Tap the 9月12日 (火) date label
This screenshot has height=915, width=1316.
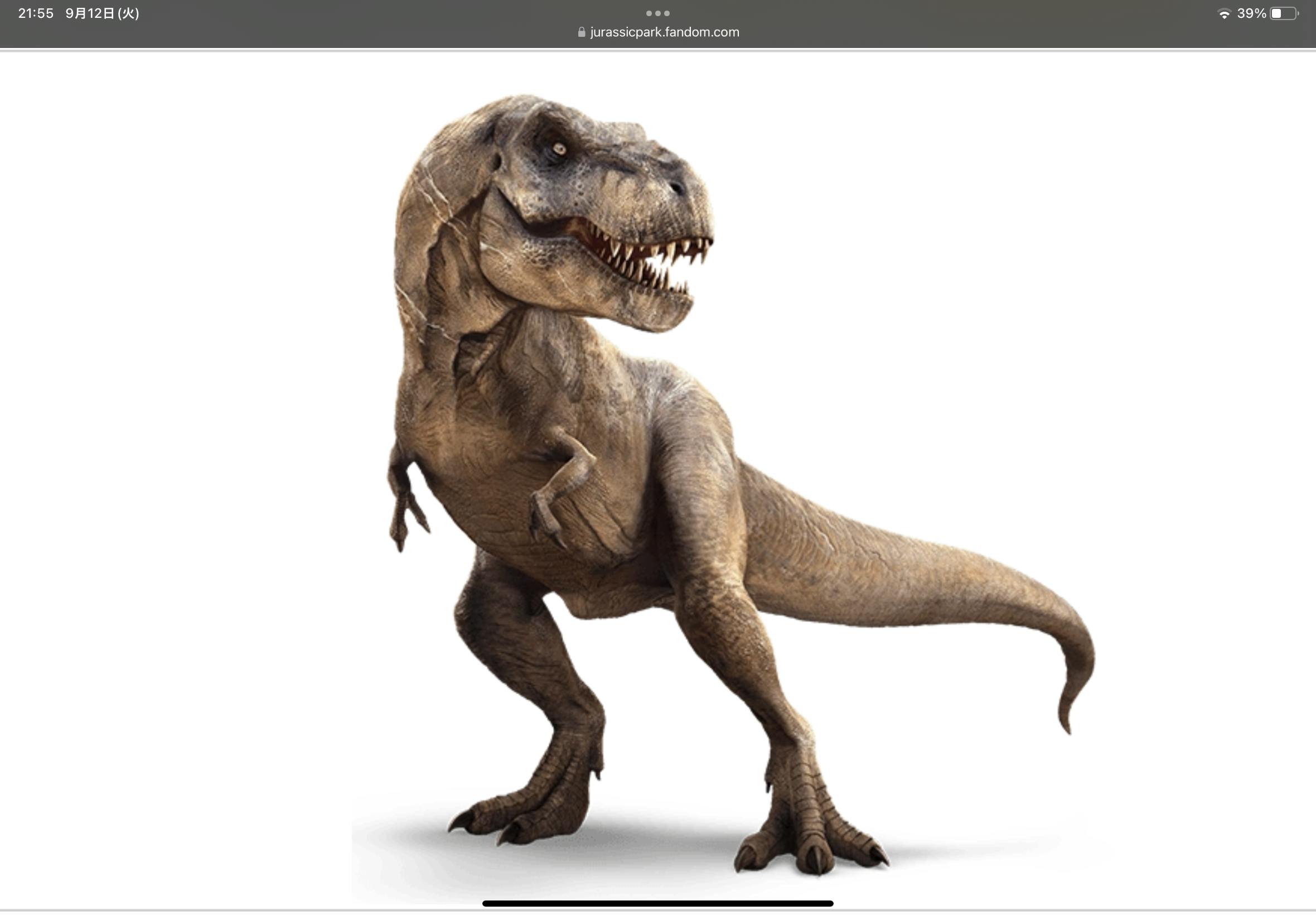102,13
